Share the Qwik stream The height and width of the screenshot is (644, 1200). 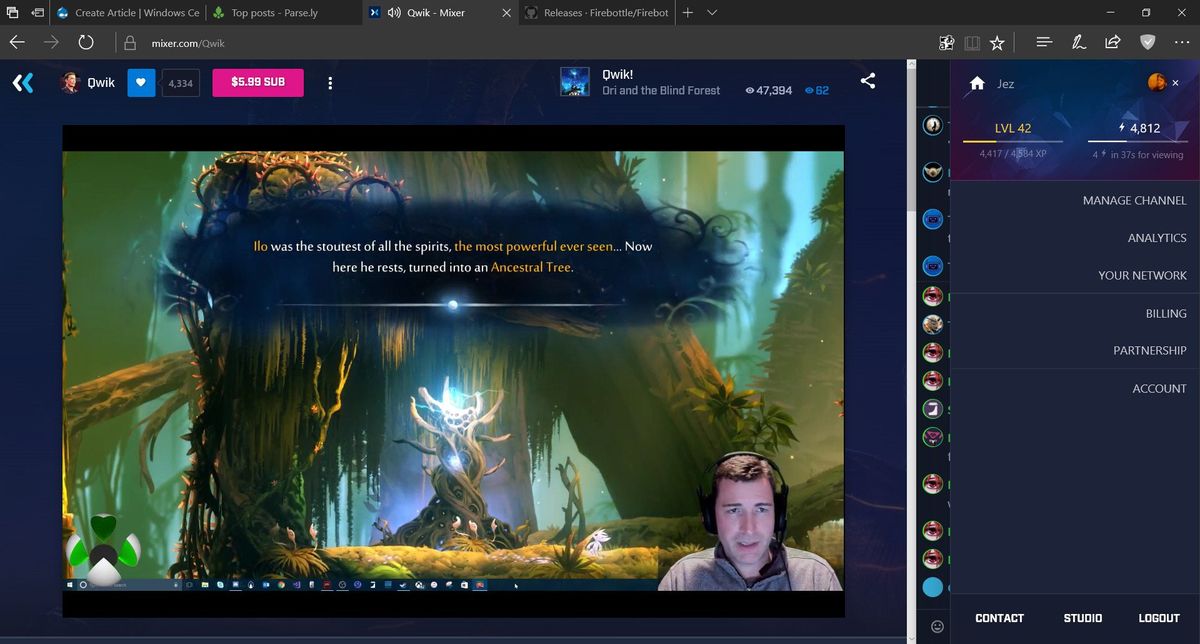(x=868, y=82)
